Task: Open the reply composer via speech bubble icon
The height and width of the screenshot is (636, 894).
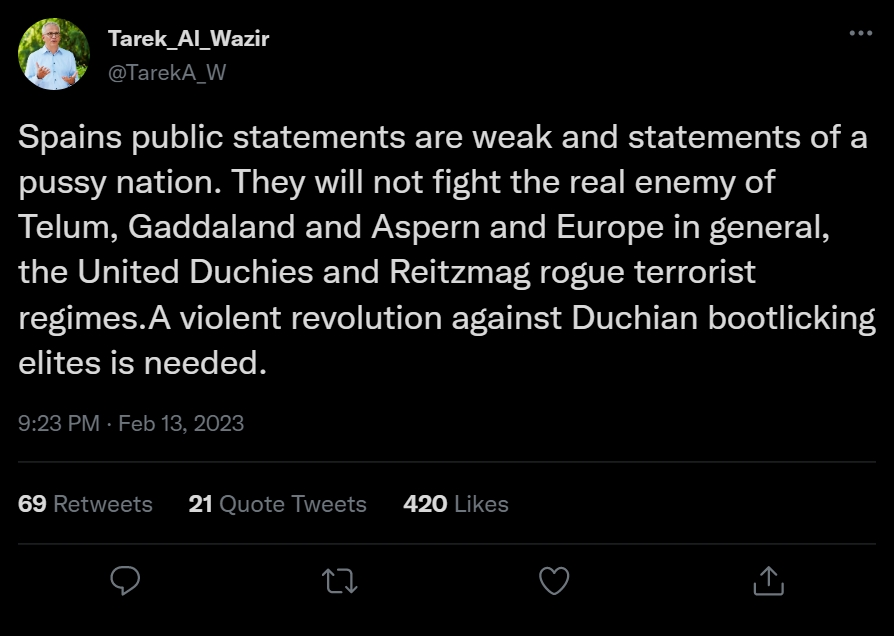Action: click(125, 580)
